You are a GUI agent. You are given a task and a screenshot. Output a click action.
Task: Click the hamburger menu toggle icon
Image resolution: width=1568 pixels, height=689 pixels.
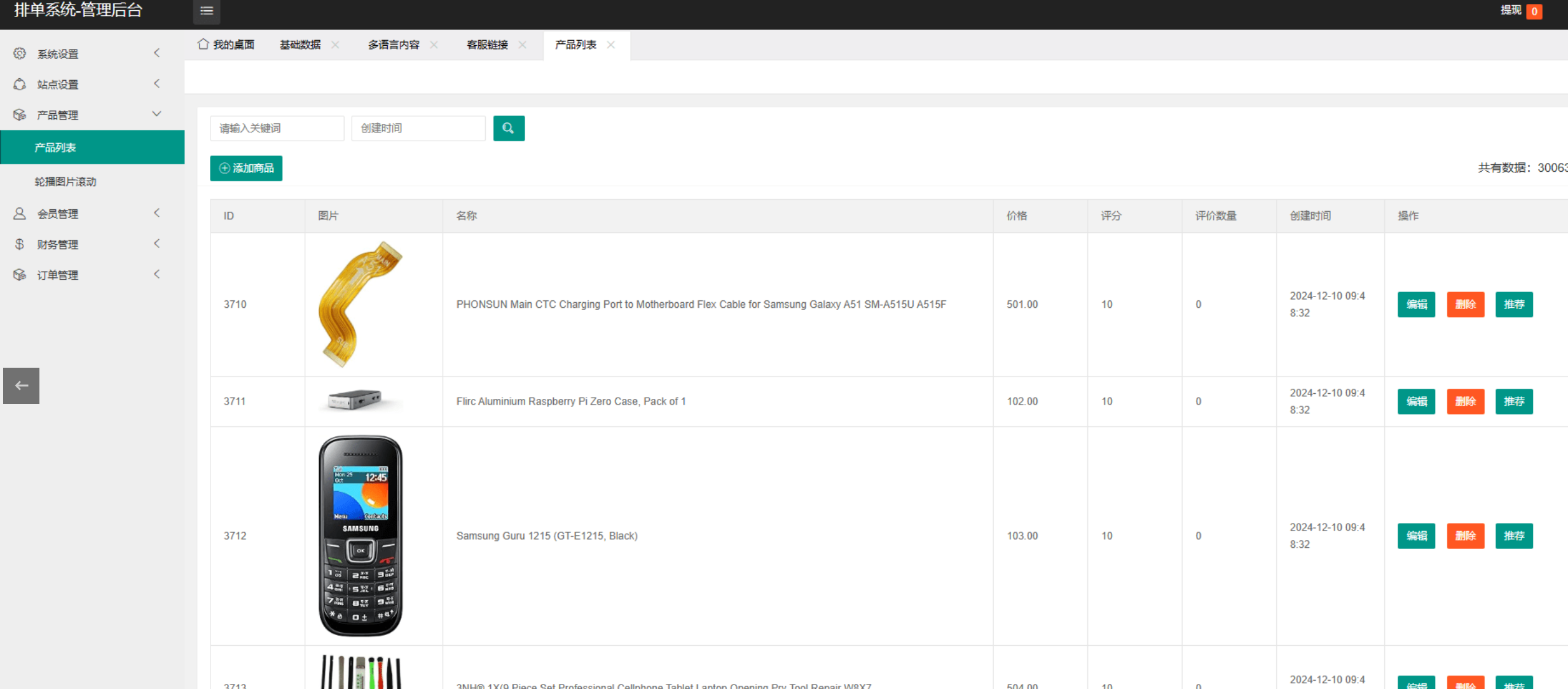click(x=206, y=11)
